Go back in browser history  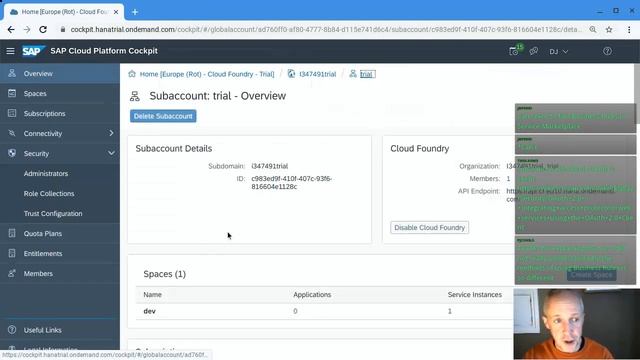pos(11,29)
